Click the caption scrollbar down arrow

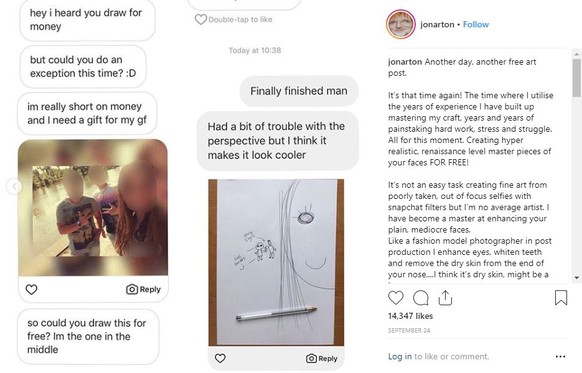(x=576, y=277)
